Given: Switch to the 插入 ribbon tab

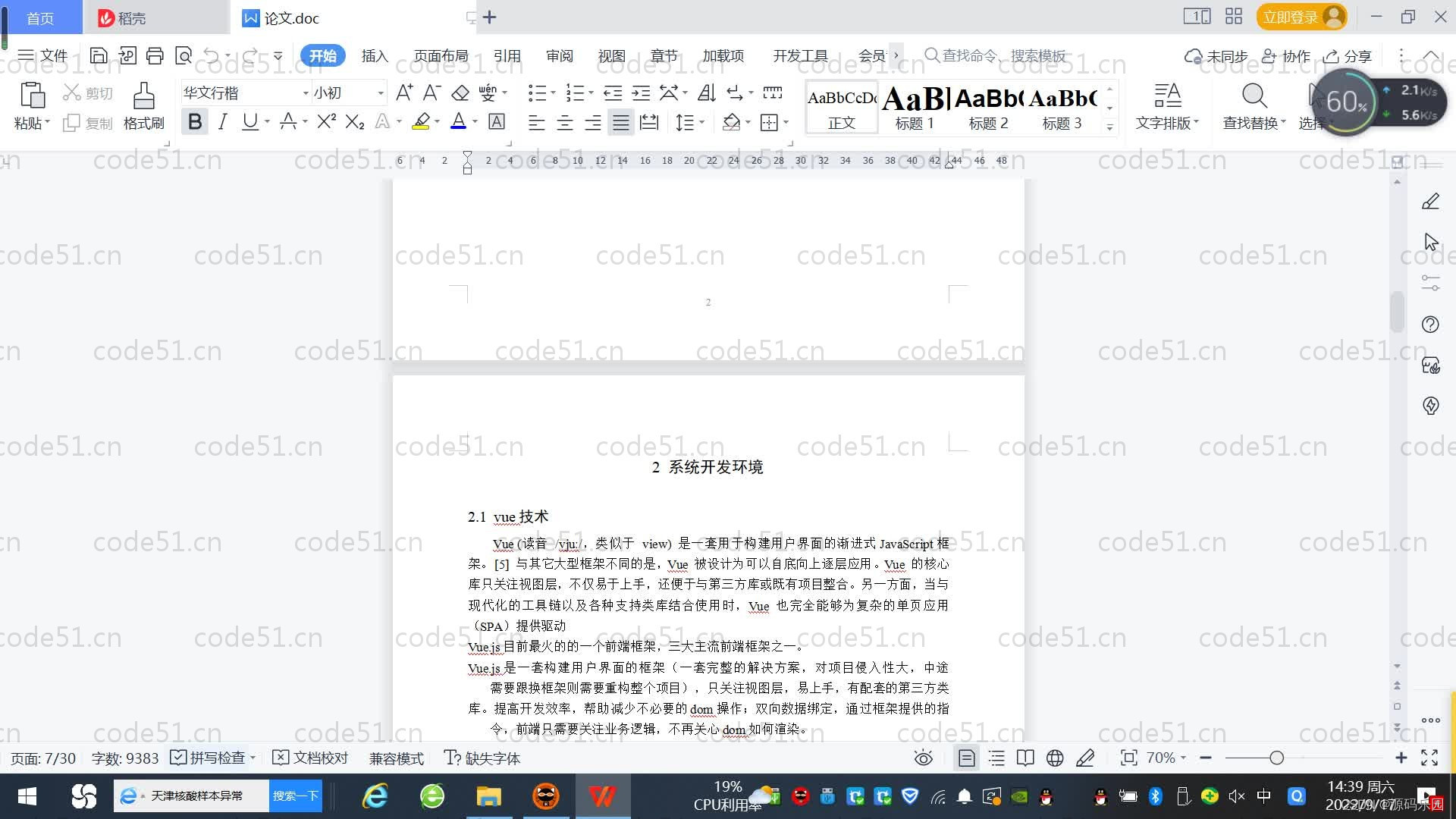Looking at the screenshot, I should pos(375,55).
